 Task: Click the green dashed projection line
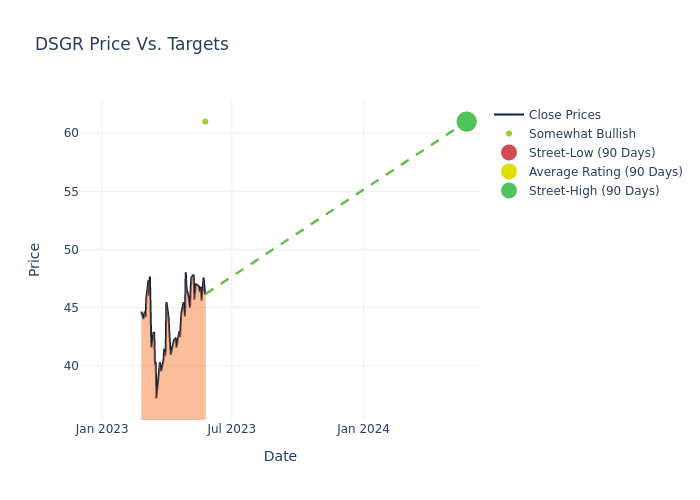[x=335, y=209]
